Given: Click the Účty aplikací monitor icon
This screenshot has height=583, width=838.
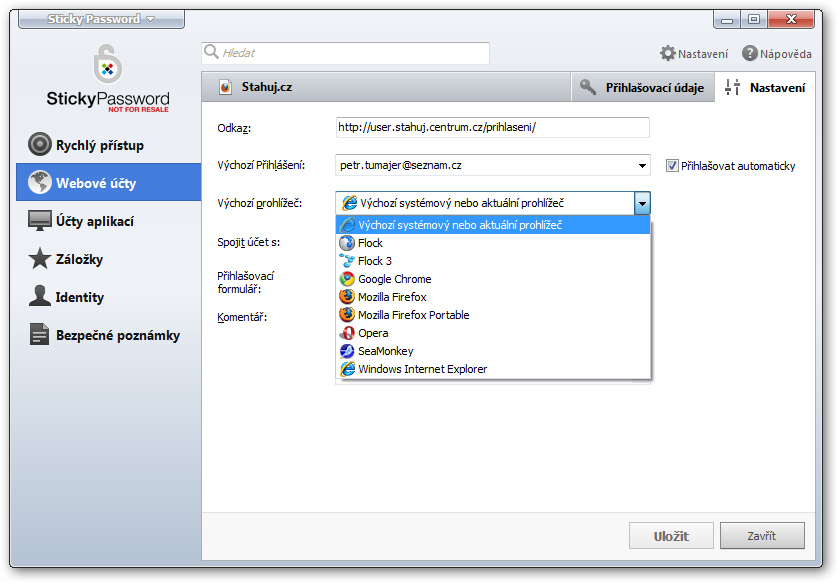Looking at the screenshot, I should click(x=40, y=221).
